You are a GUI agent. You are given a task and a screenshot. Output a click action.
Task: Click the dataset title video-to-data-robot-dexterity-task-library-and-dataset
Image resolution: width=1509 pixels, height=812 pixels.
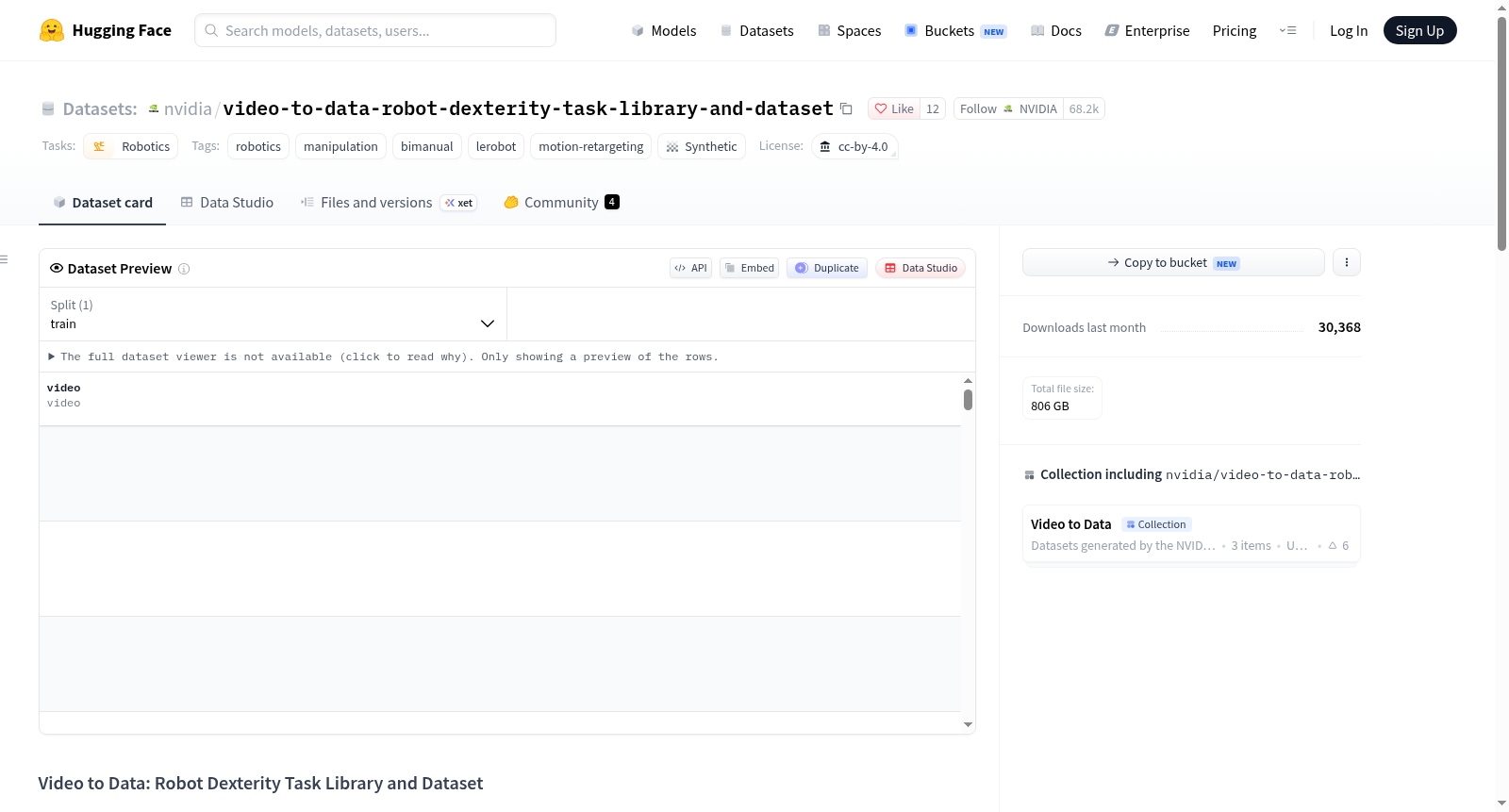pos(528,109)
